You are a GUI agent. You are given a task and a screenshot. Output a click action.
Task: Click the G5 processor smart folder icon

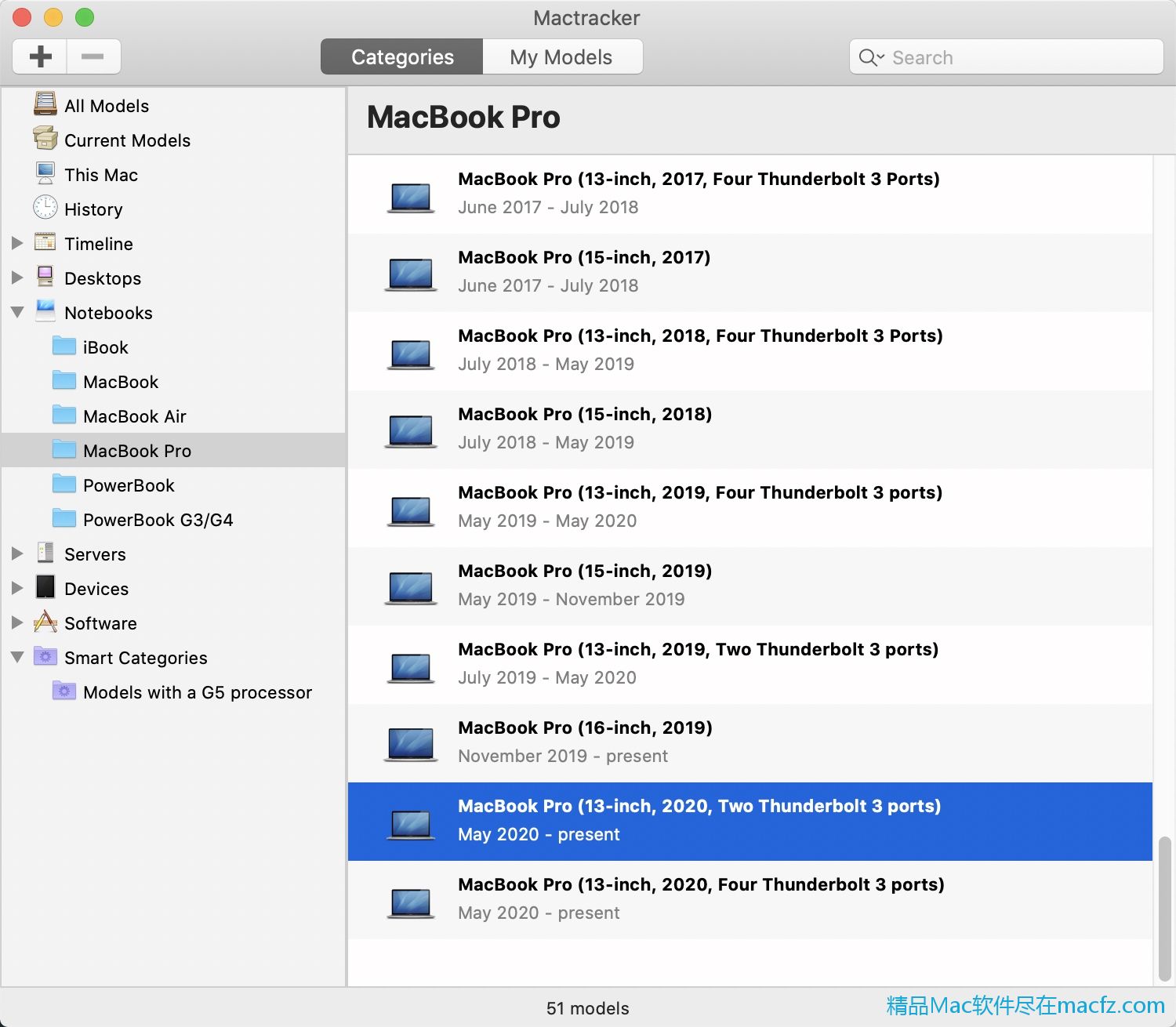tap(64, 691)
